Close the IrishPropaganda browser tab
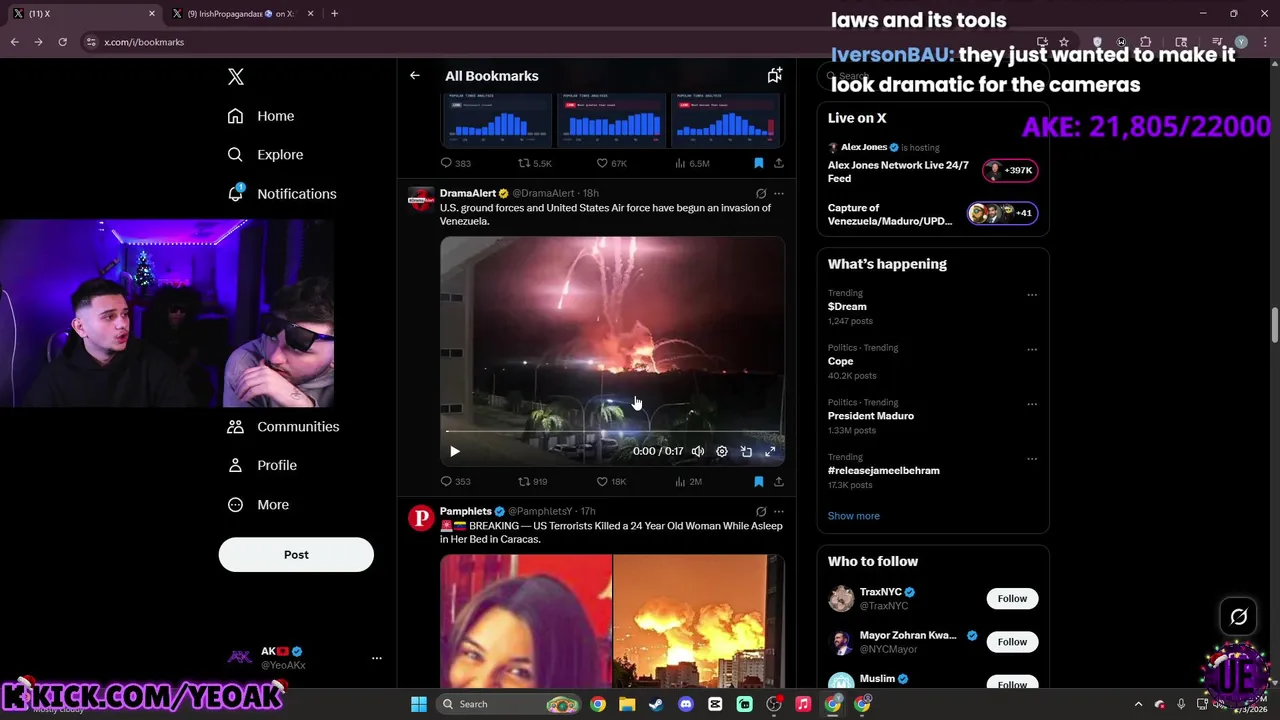Image resolution: width=1280 pixels, height=720 pixels. click(310, 14)
